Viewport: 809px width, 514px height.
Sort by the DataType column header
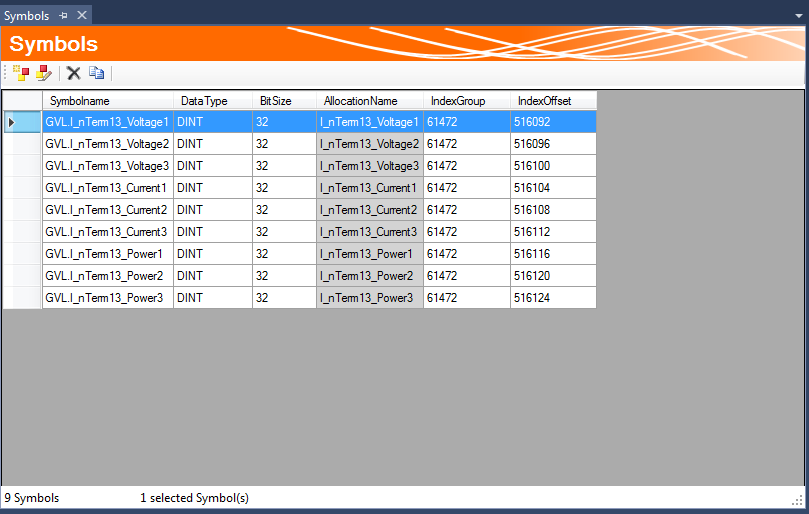[x=213, y=101]
